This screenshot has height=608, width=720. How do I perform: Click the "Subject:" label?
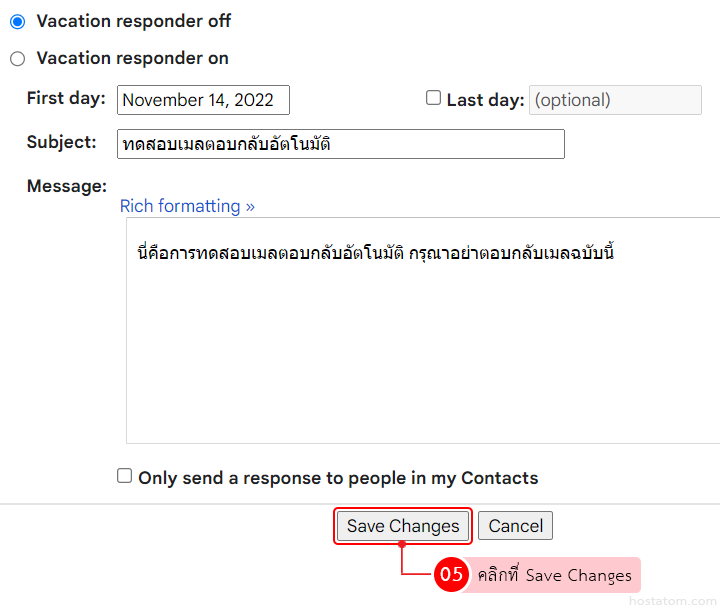(x=62, y=142)
